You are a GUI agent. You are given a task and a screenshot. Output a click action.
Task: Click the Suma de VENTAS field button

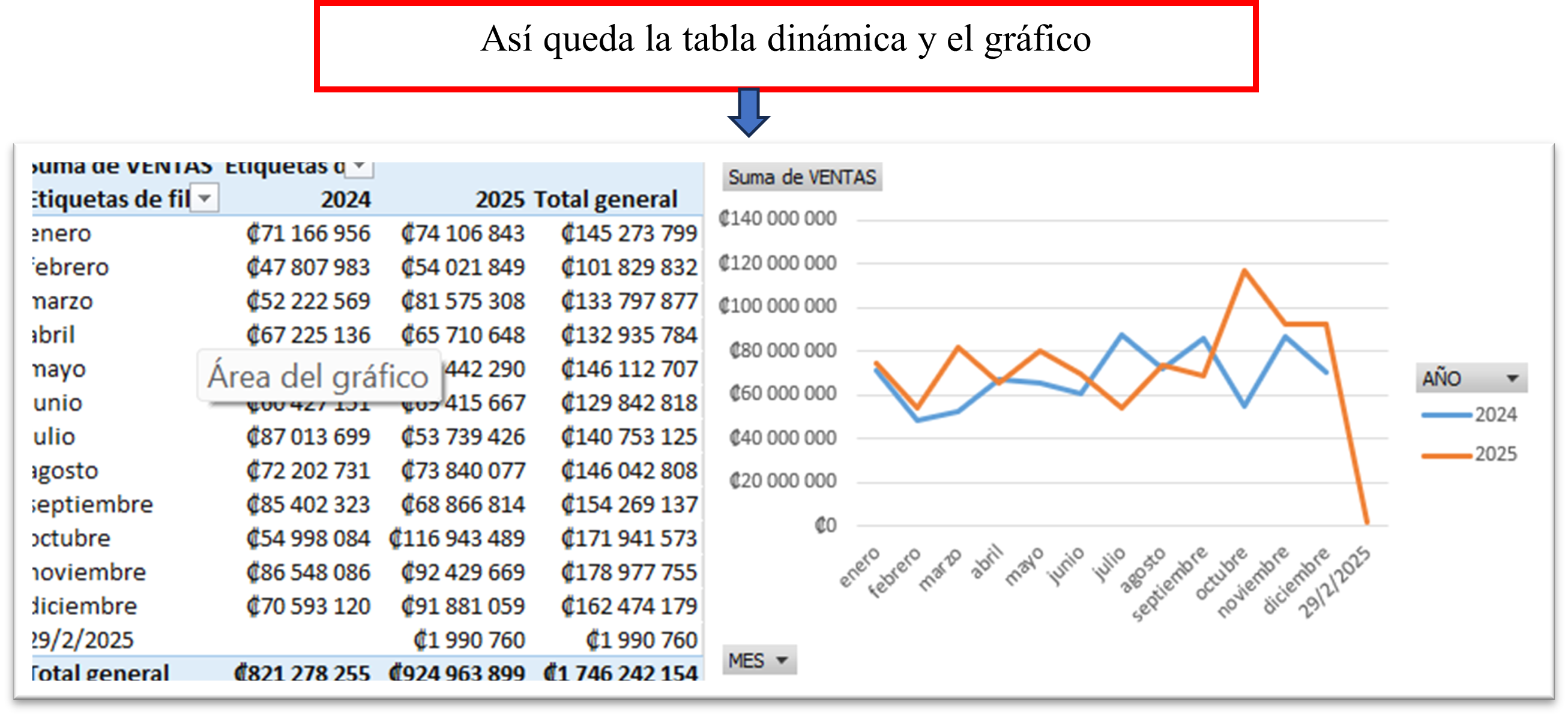pyautogui.click(x=801, y=177)
